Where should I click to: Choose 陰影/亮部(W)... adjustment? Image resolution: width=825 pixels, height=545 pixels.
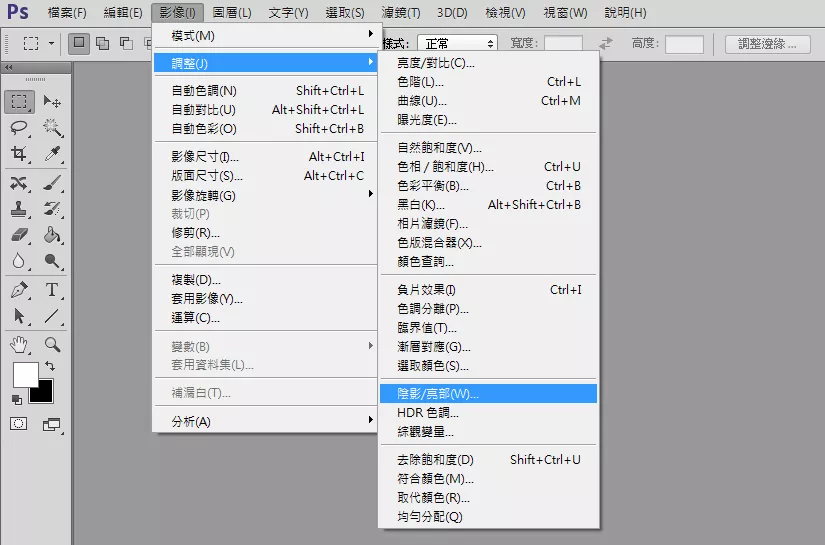coord(488,393)
